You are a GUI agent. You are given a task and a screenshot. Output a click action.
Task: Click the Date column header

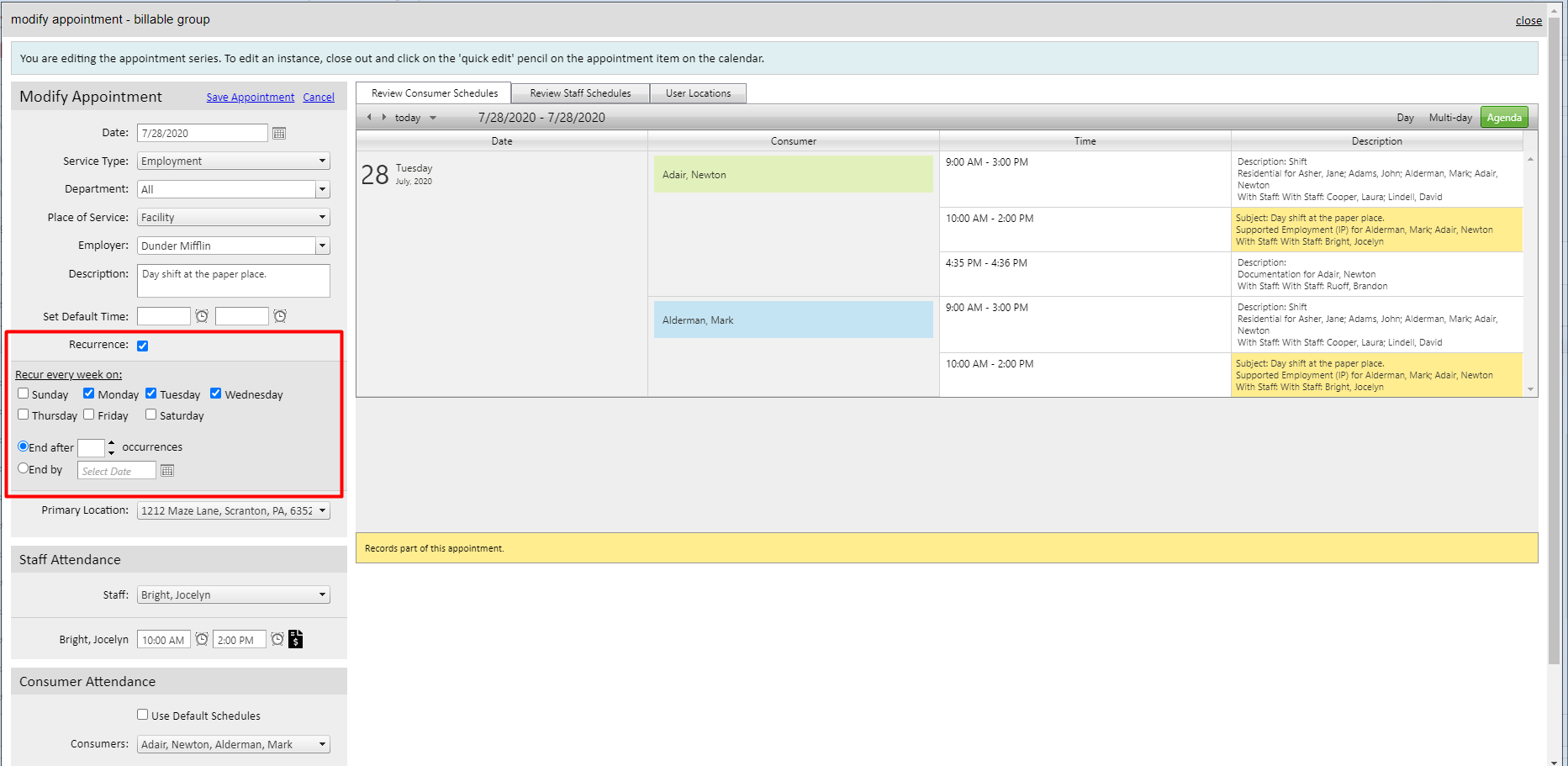(502, 141)
